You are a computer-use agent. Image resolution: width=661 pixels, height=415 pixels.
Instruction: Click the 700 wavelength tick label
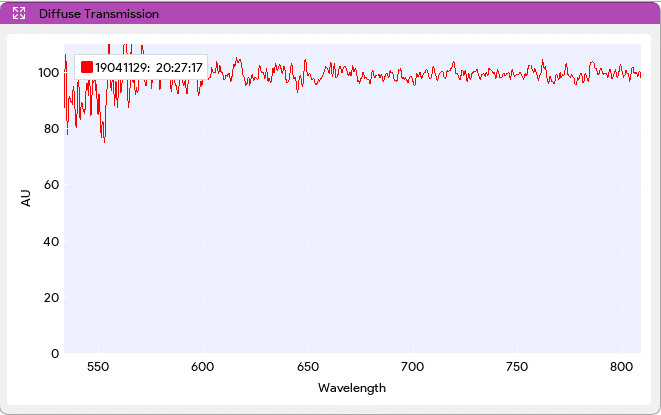413,367
